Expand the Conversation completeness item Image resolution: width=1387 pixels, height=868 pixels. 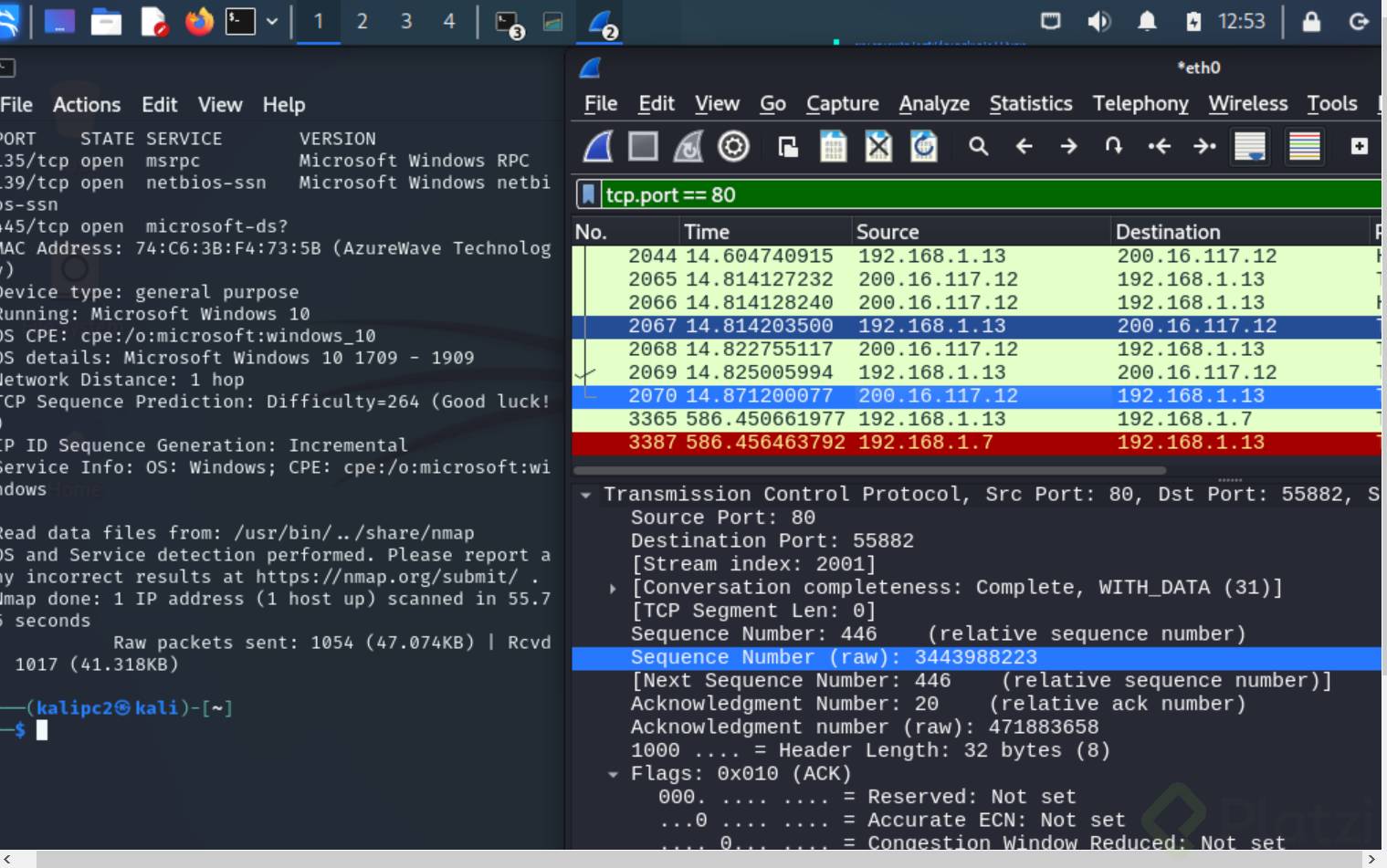pyautogui.click(x=613, y=589)
